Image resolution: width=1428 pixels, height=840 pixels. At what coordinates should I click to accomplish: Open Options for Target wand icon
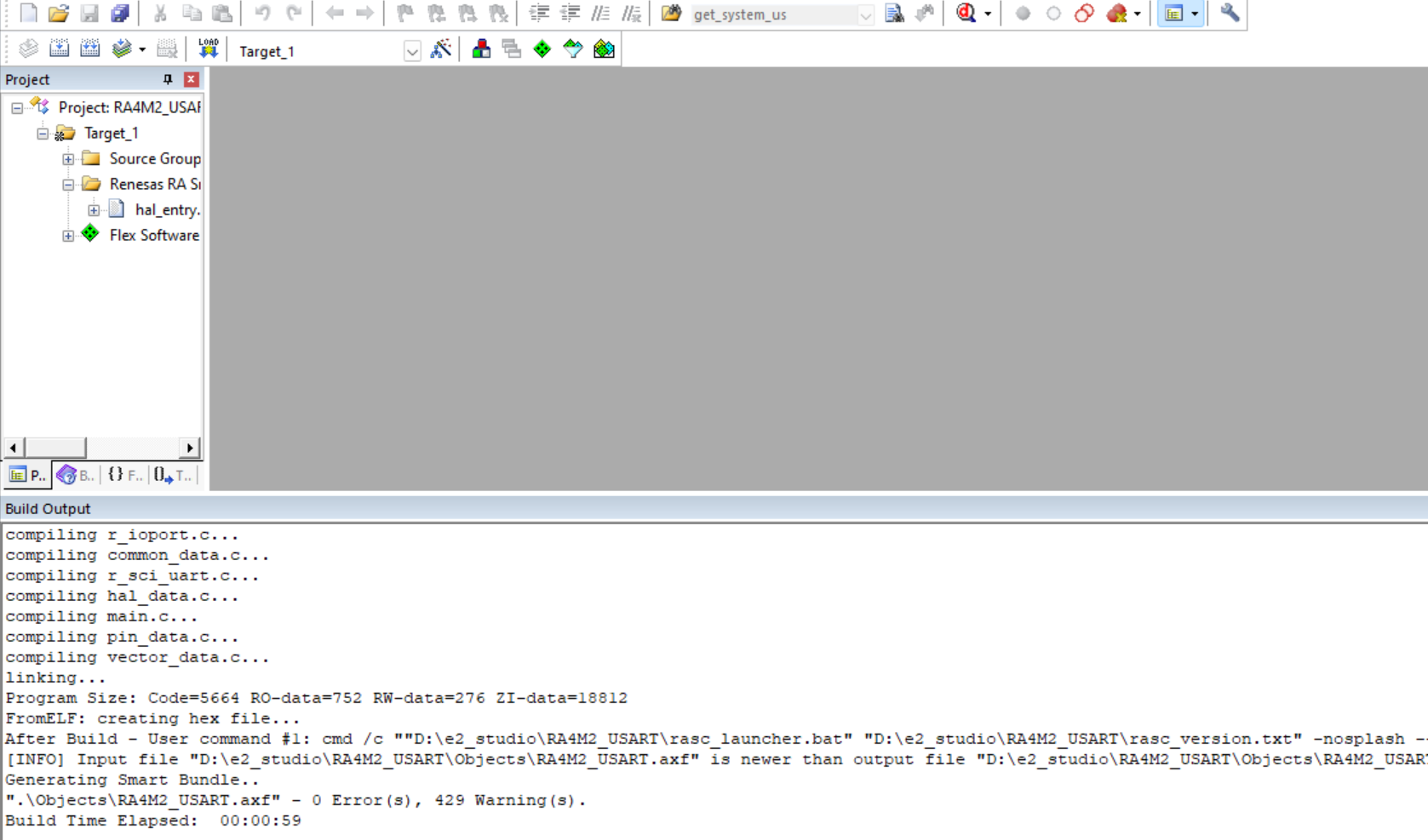point(441,49)
